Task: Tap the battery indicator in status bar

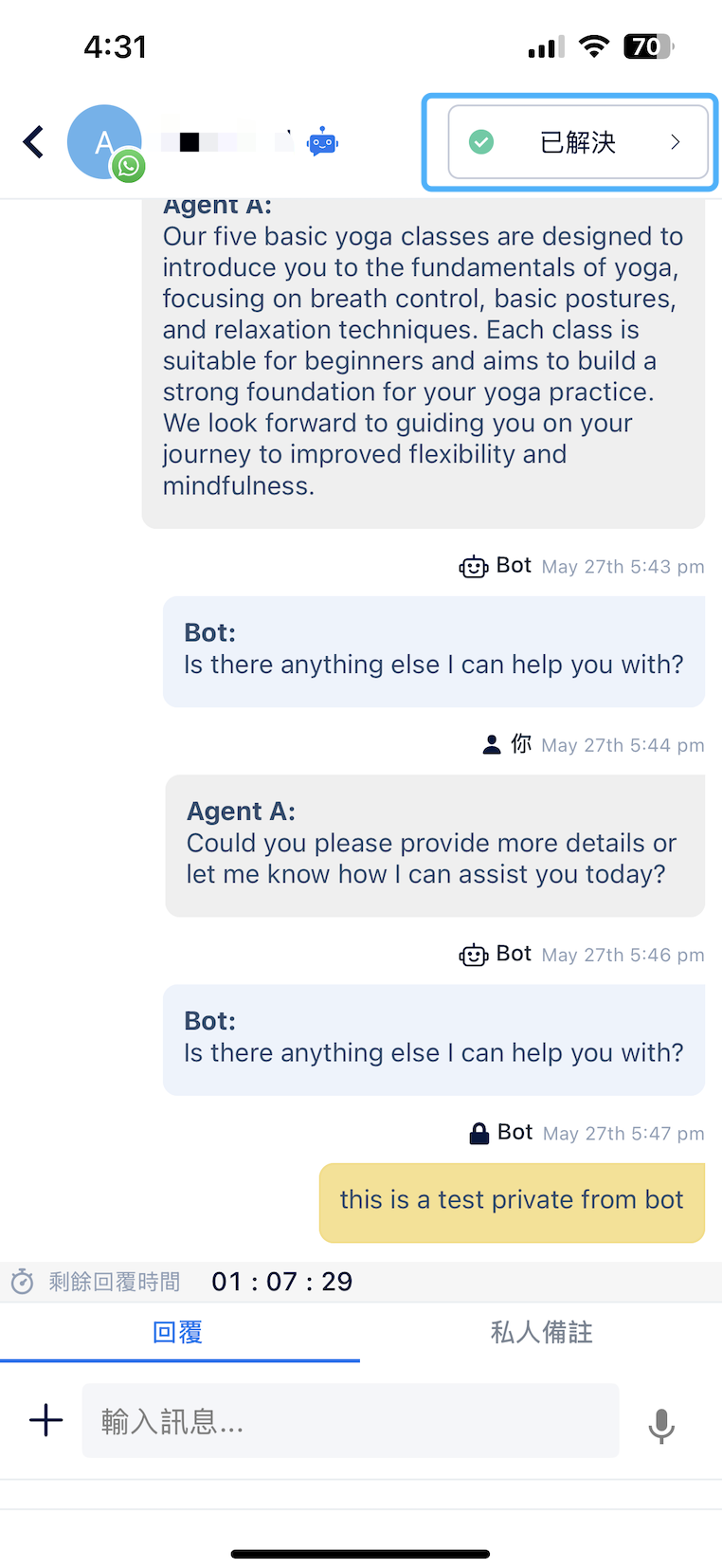Action: click(647, 46)
